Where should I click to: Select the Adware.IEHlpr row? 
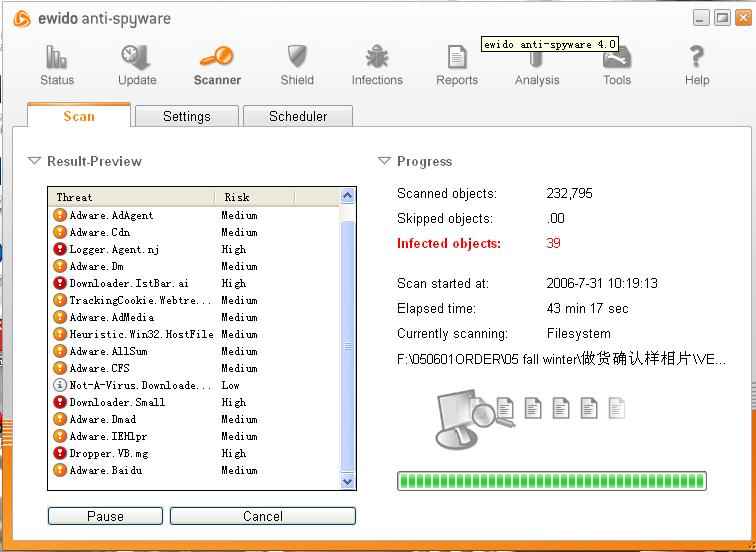(x=194, y=436)
